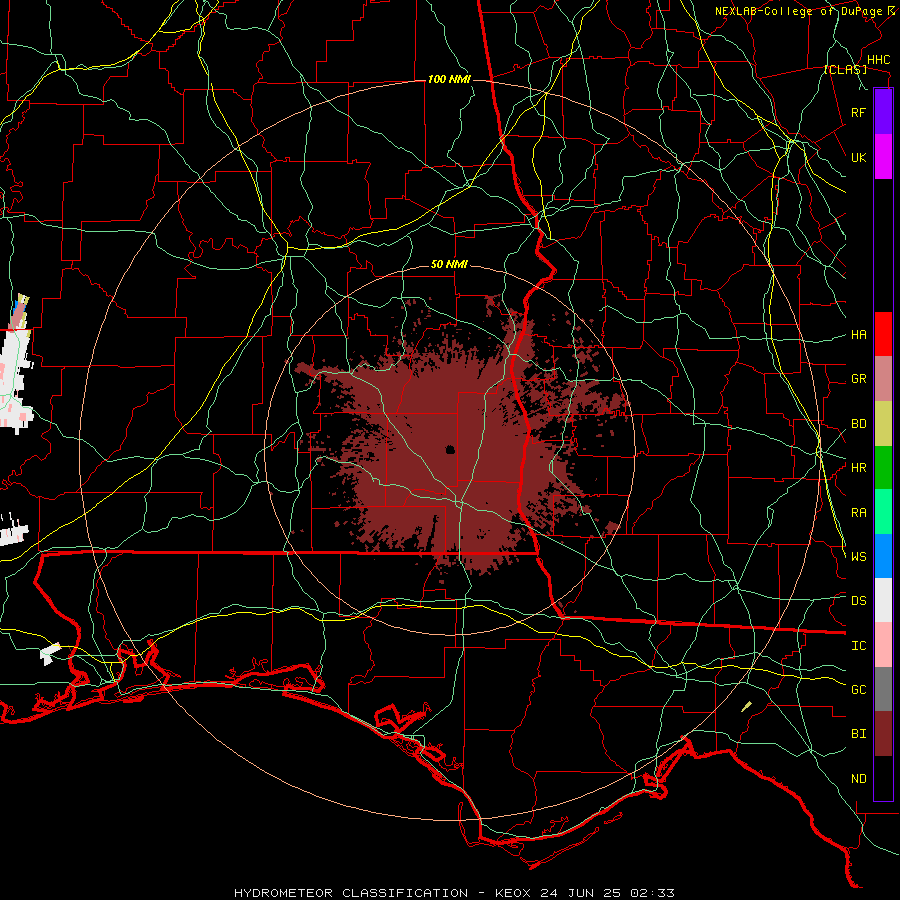Click the black radar site dot at center
Screen dimensions: 900x900
pos(450,449)
